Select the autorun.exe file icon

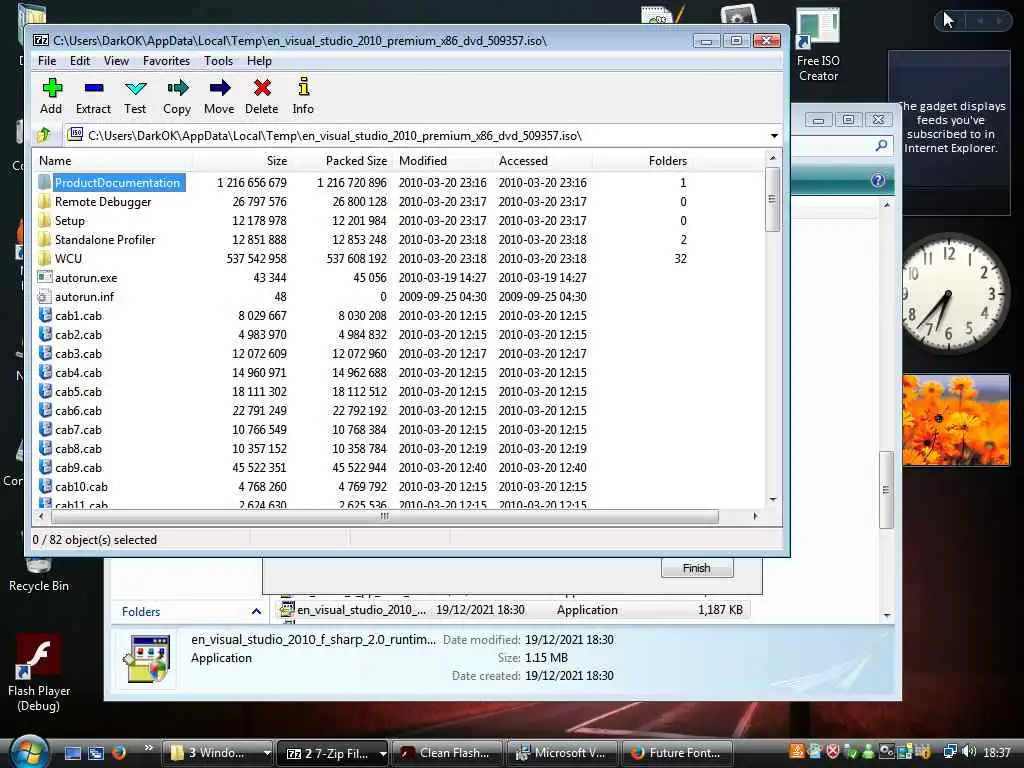click(x=44, y=278)
